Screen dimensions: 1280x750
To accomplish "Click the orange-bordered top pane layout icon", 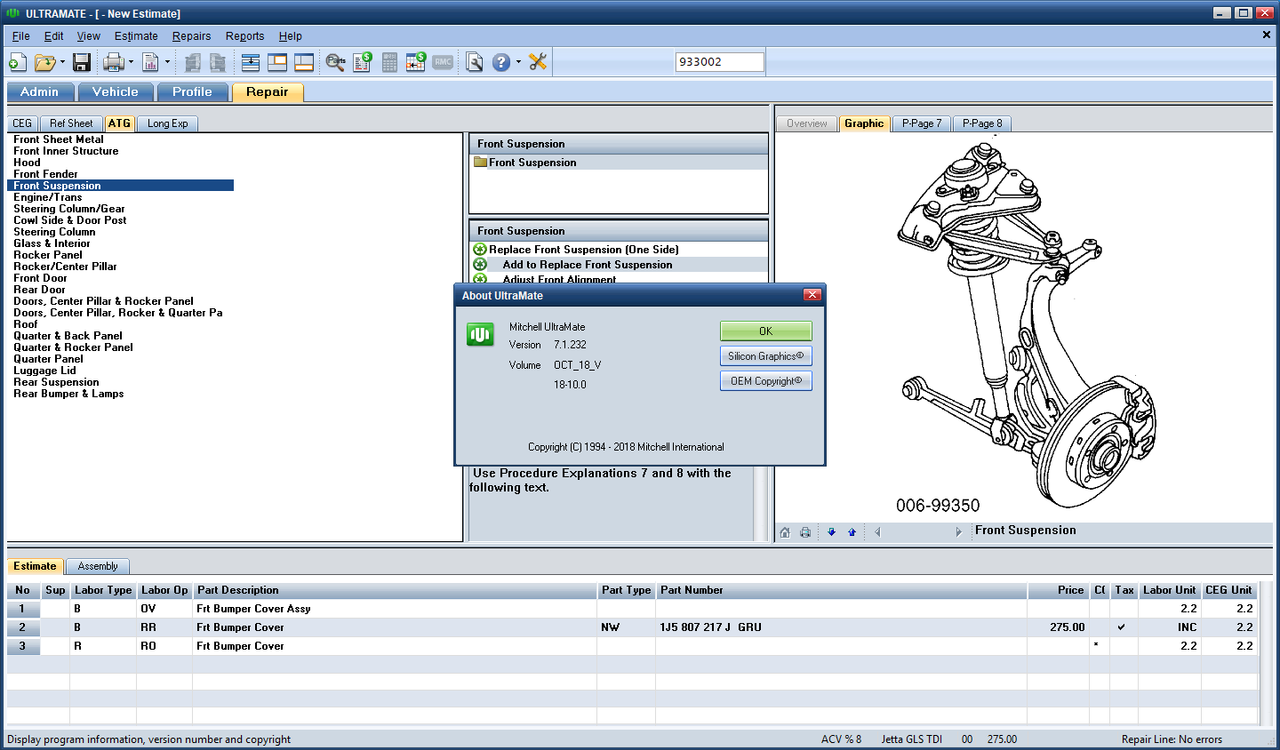I will pyautogui.click(x=277, y=62).
